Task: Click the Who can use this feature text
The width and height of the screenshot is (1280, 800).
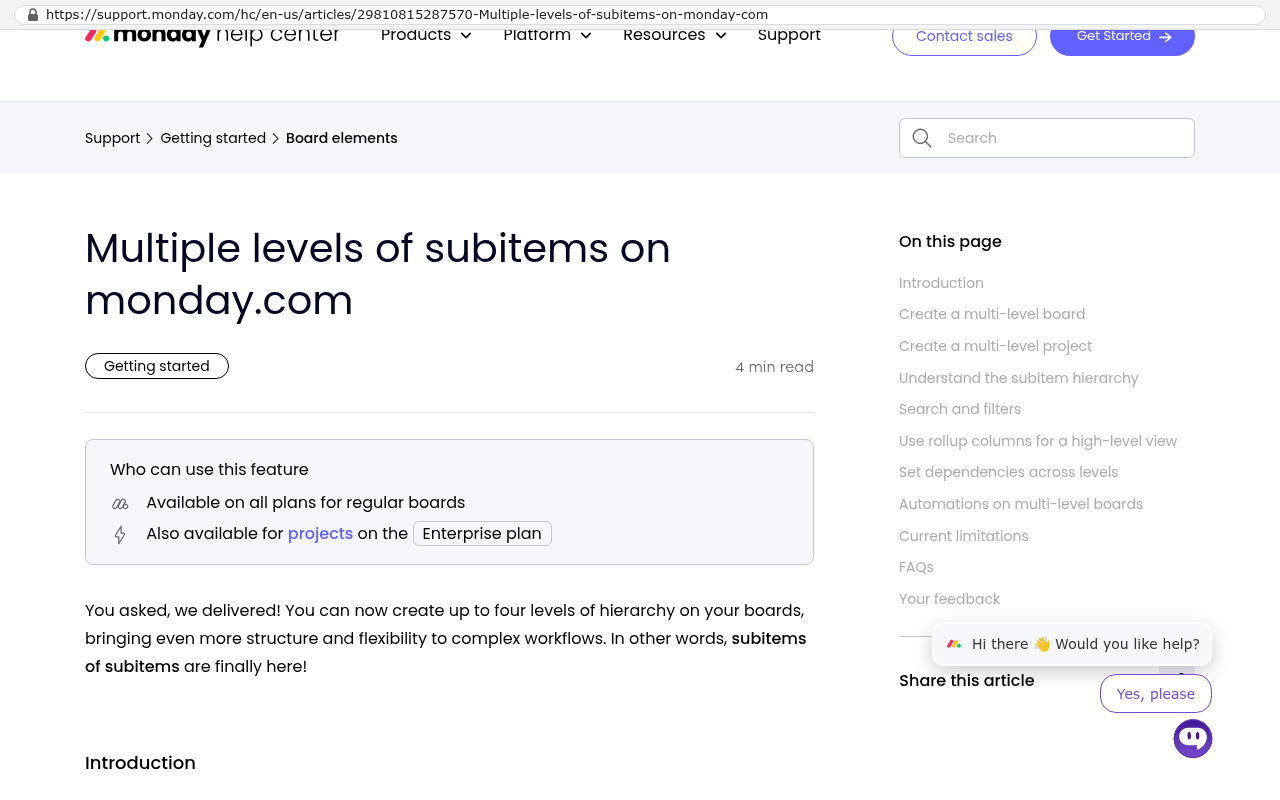Action: [209, 469]
